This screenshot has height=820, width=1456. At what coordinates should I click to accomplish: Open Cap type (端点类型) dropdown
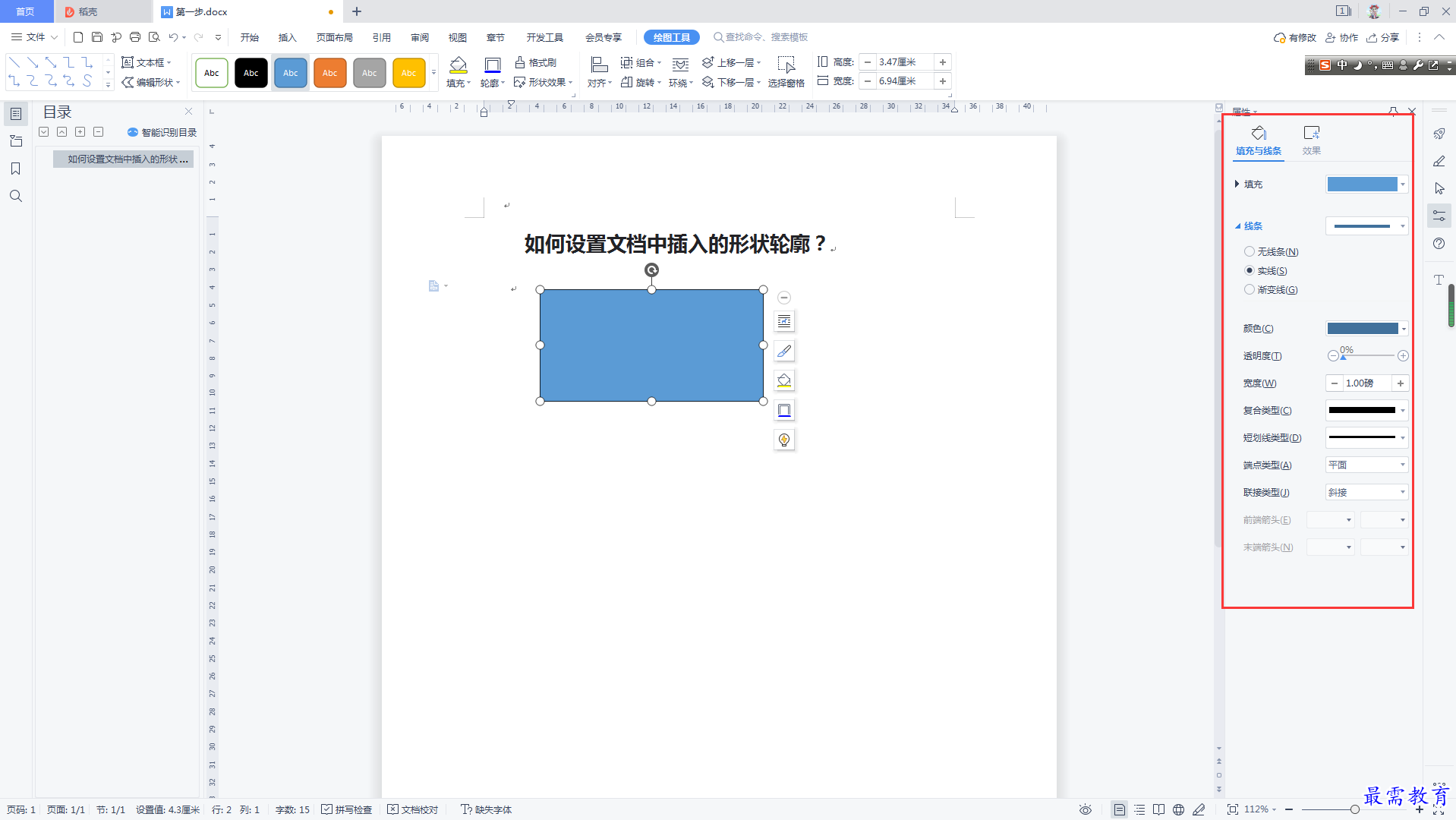(x=1367, y=465)
